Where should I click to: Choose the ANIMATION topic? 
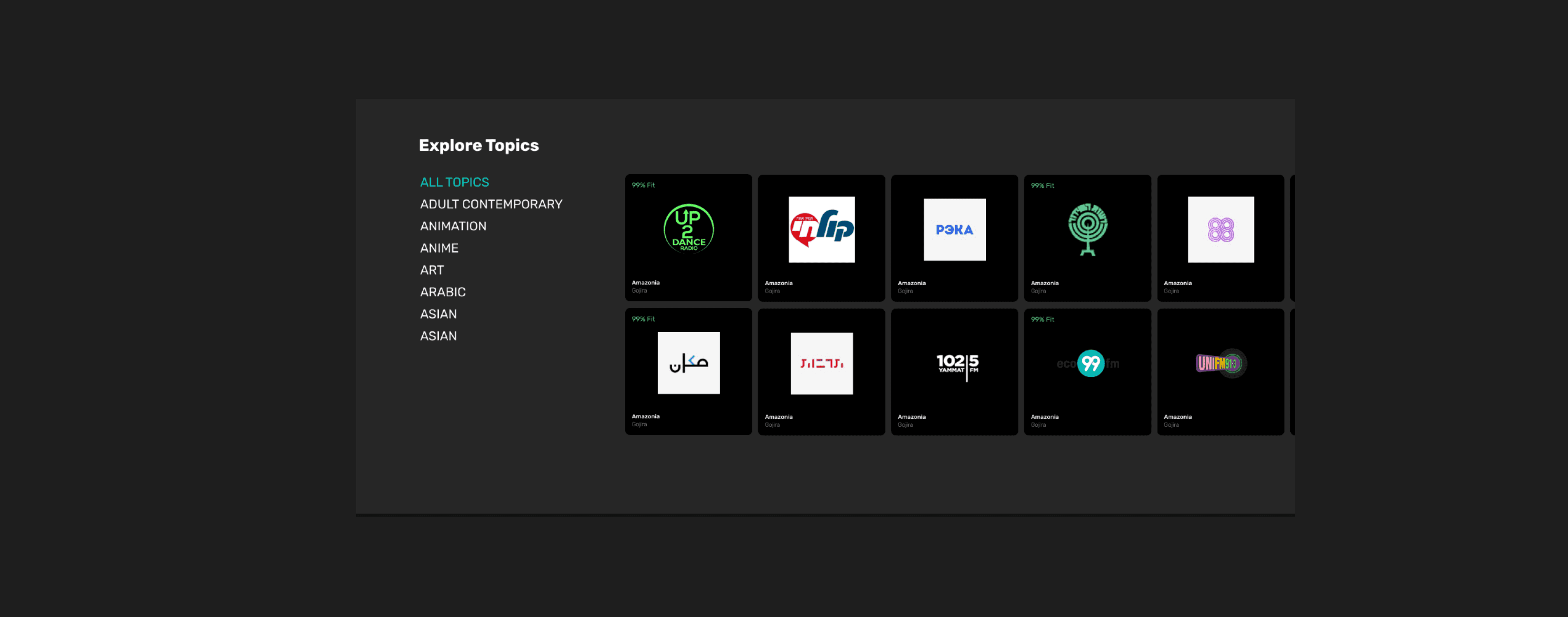[453, 226]
